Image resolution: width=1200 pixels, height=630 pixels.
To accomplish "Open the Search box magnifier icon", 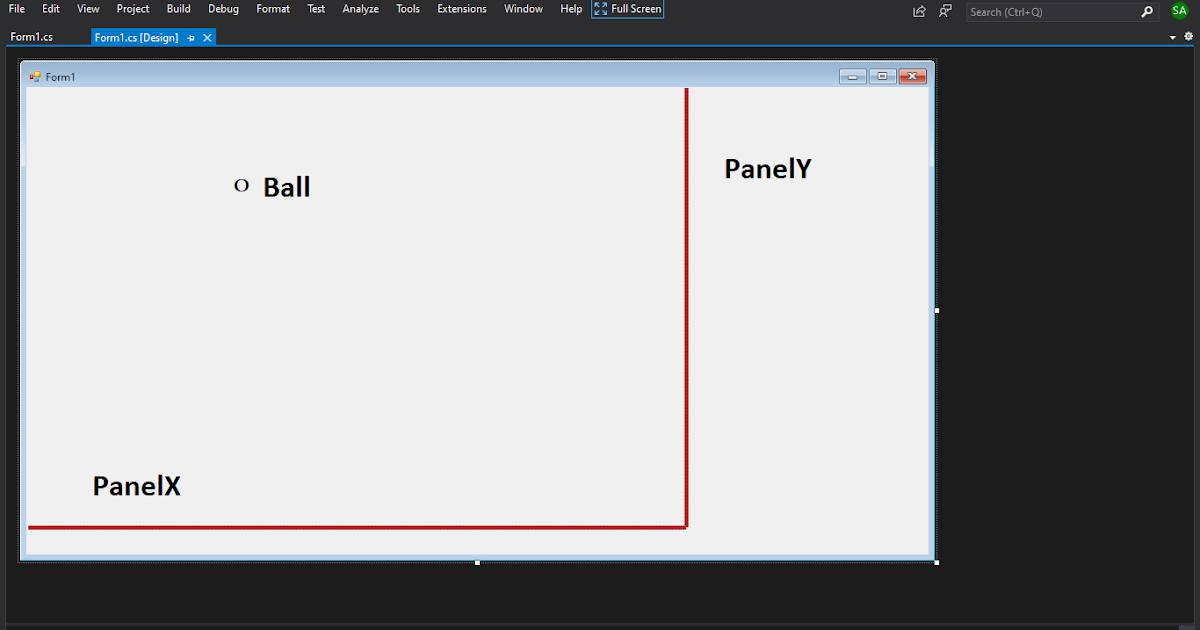I will point(1146,11).
